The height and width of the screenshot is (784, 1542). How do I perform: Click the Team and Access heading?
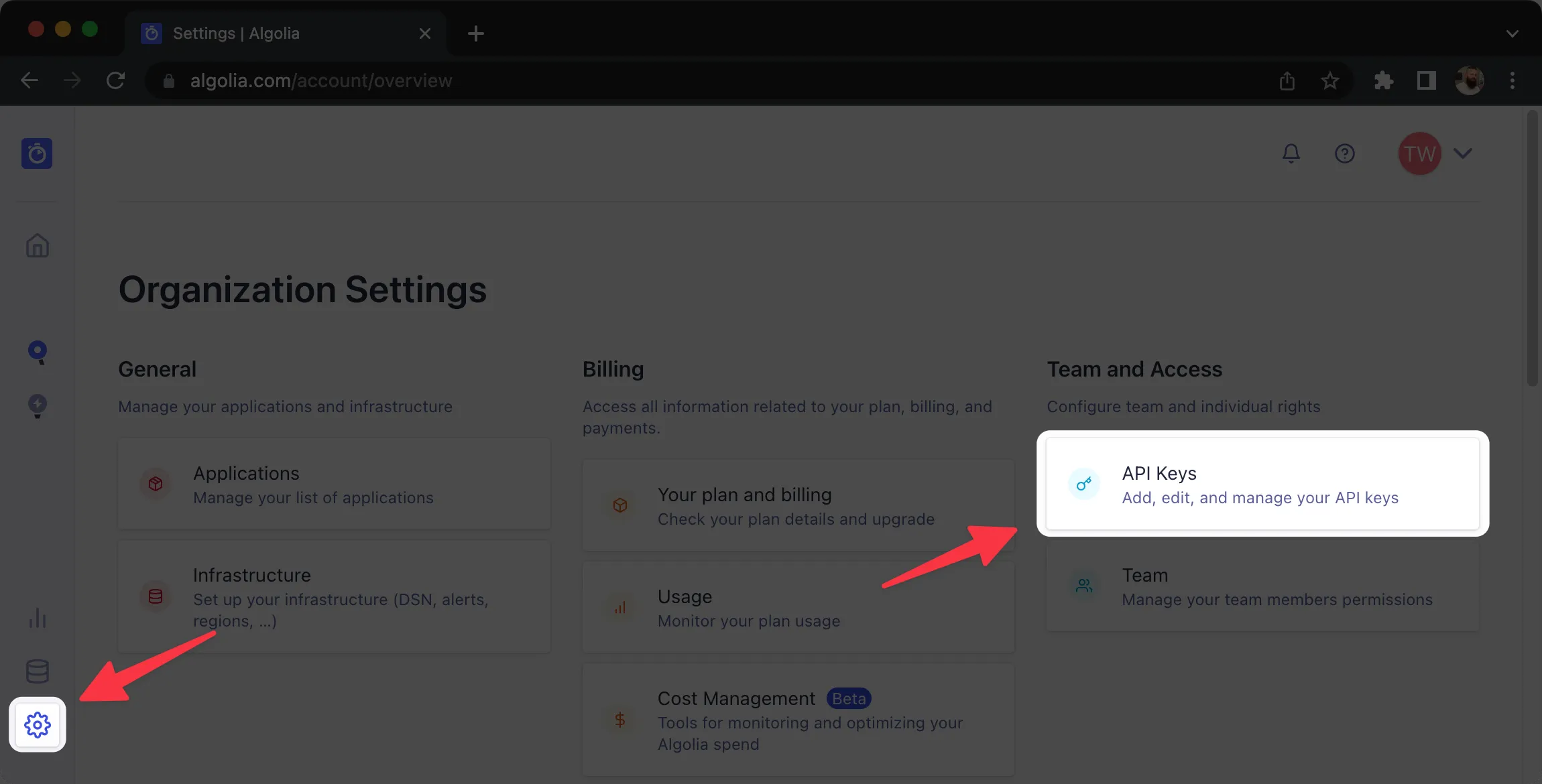[x=1135, y=369]
